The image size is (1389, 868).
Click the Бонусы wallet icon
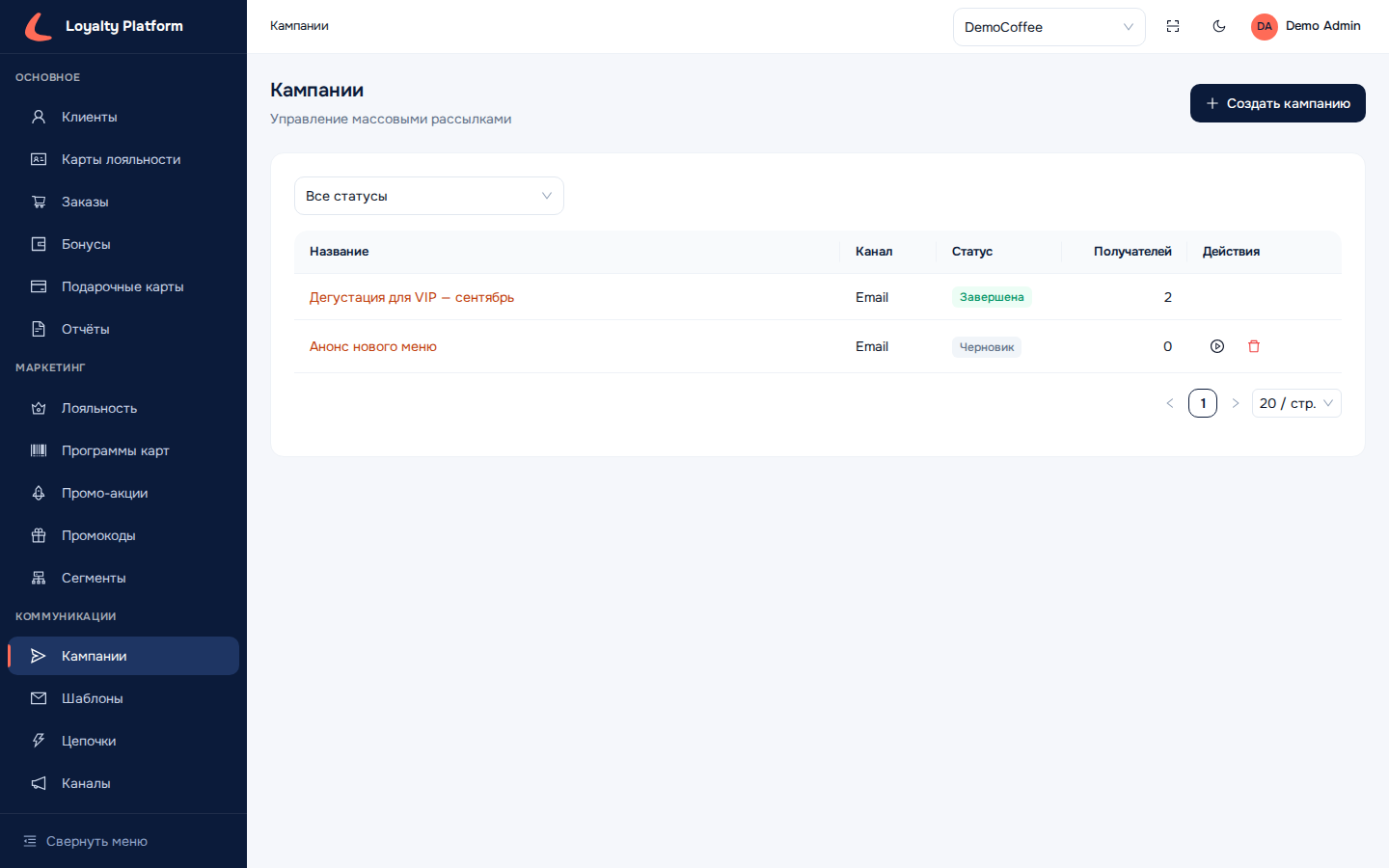pos(39,244)
